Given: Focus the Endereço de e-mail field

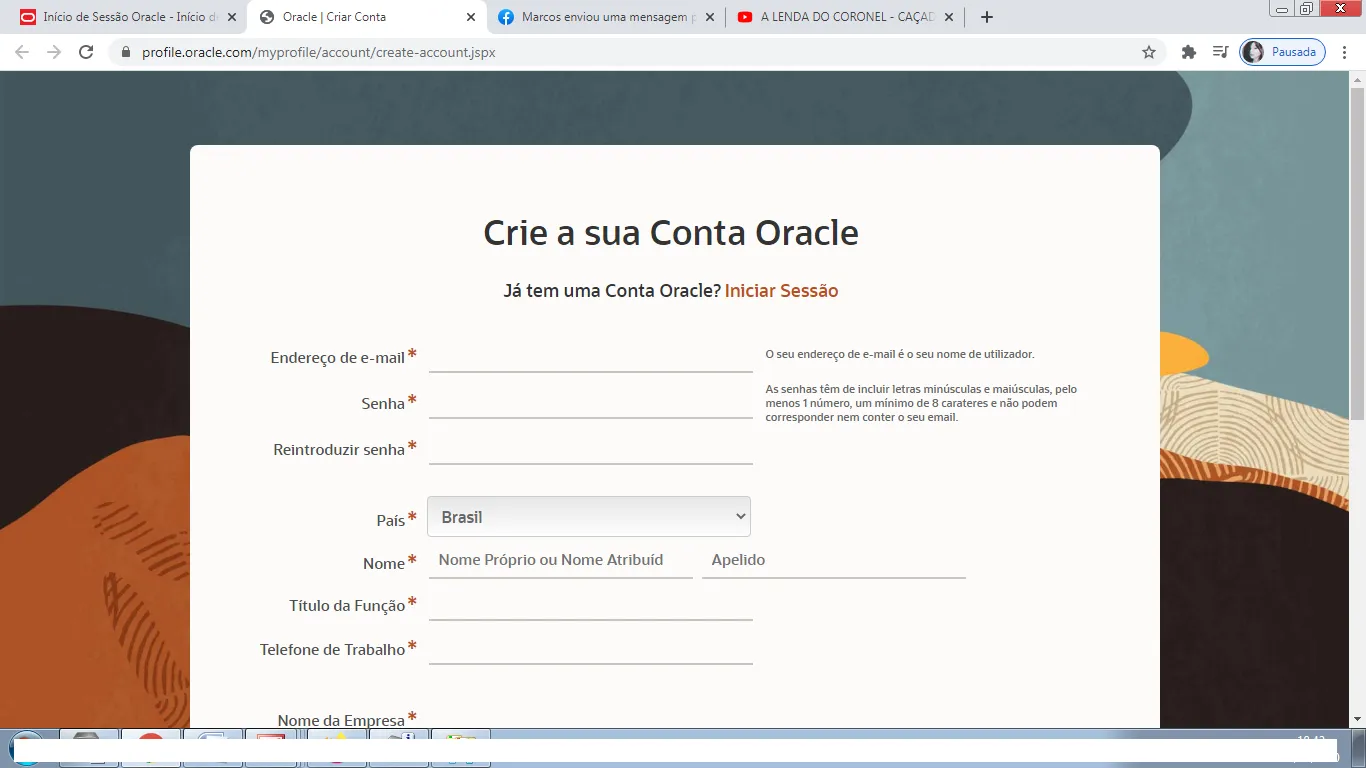Looking at the screenshot, I should tap(590, 357).
